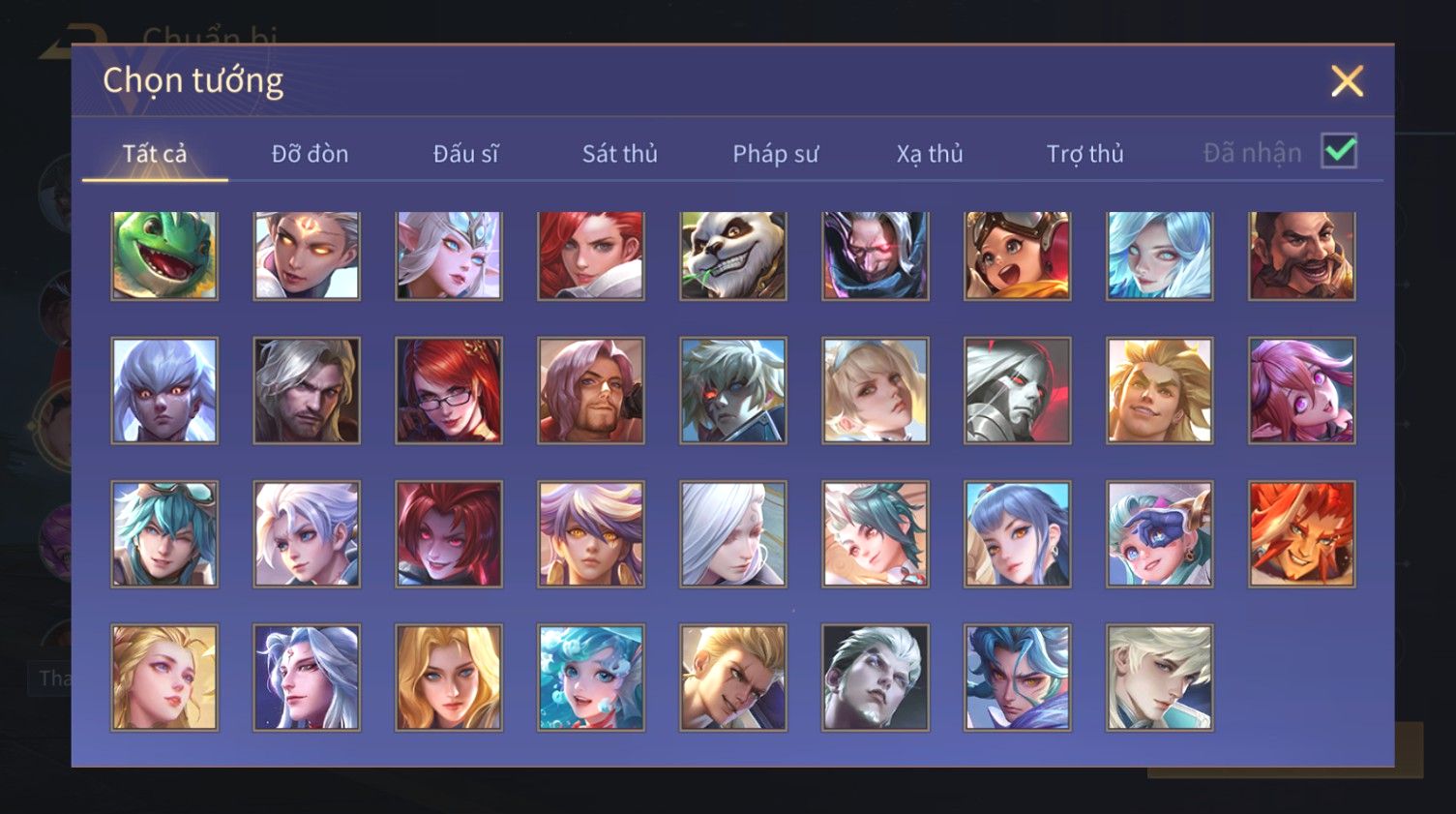Select the Đấu sĩ tab
This screenshot has width=1456, height=814.
click(465, 154)
